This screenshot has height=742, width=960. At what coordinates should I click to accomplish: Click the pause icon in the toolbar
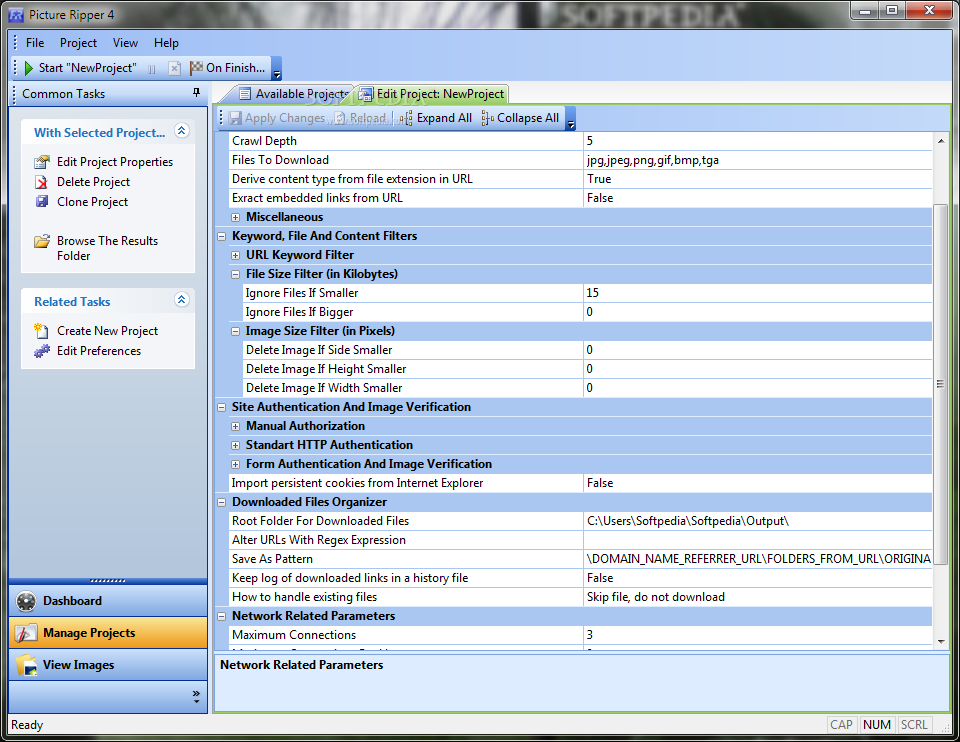(x=152, y=69)
